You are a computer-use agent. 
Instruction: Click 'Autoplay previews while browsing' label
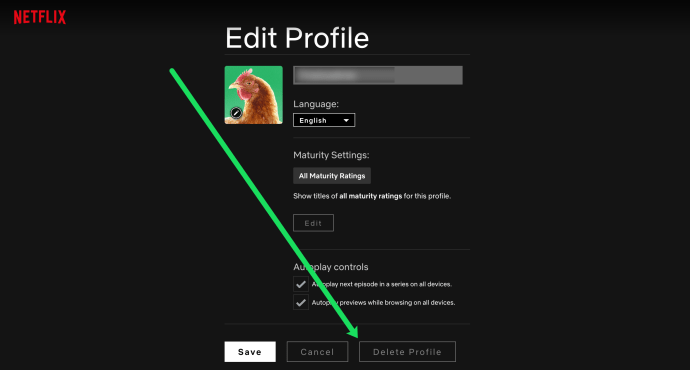click(x=383, y=303)
